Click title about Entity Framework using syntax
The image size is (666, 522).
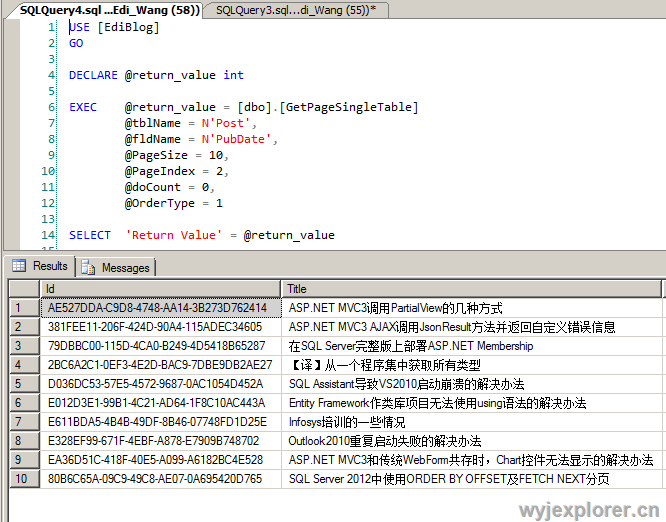[471, 403]
